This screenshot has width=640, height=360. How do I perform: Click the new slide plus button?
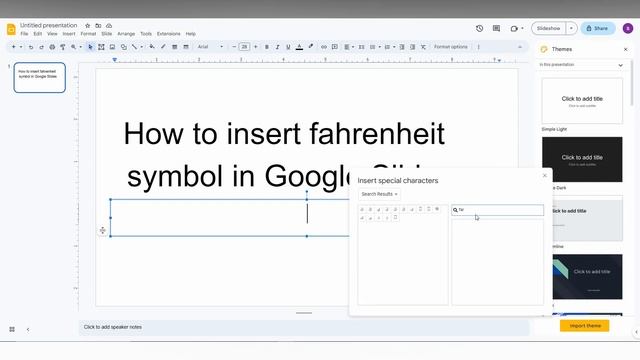tap(13, 47)
